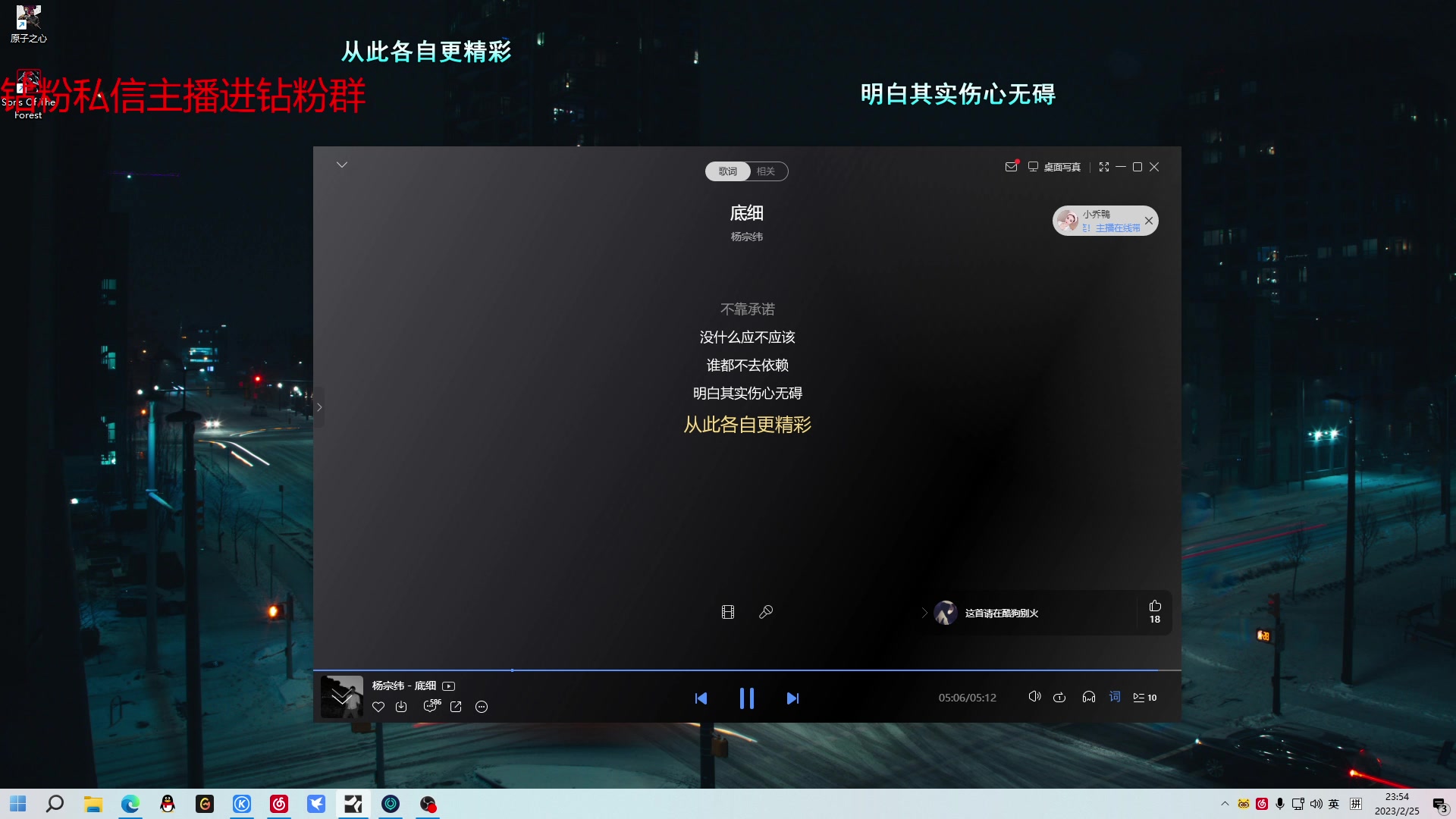The image size is (1456, 819).
Task: Switch to the 相关 tab
Action: [x=765, y=171]
